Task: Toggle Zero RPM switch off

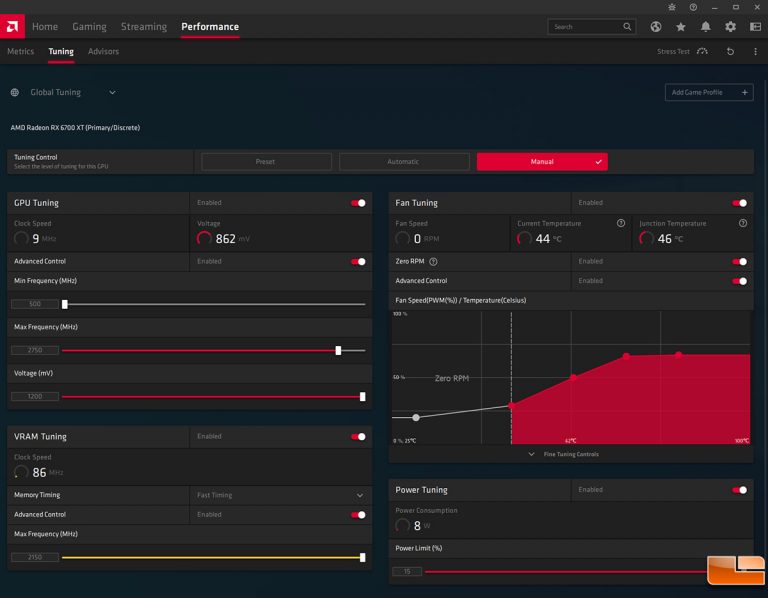Action: coord(740,262)
